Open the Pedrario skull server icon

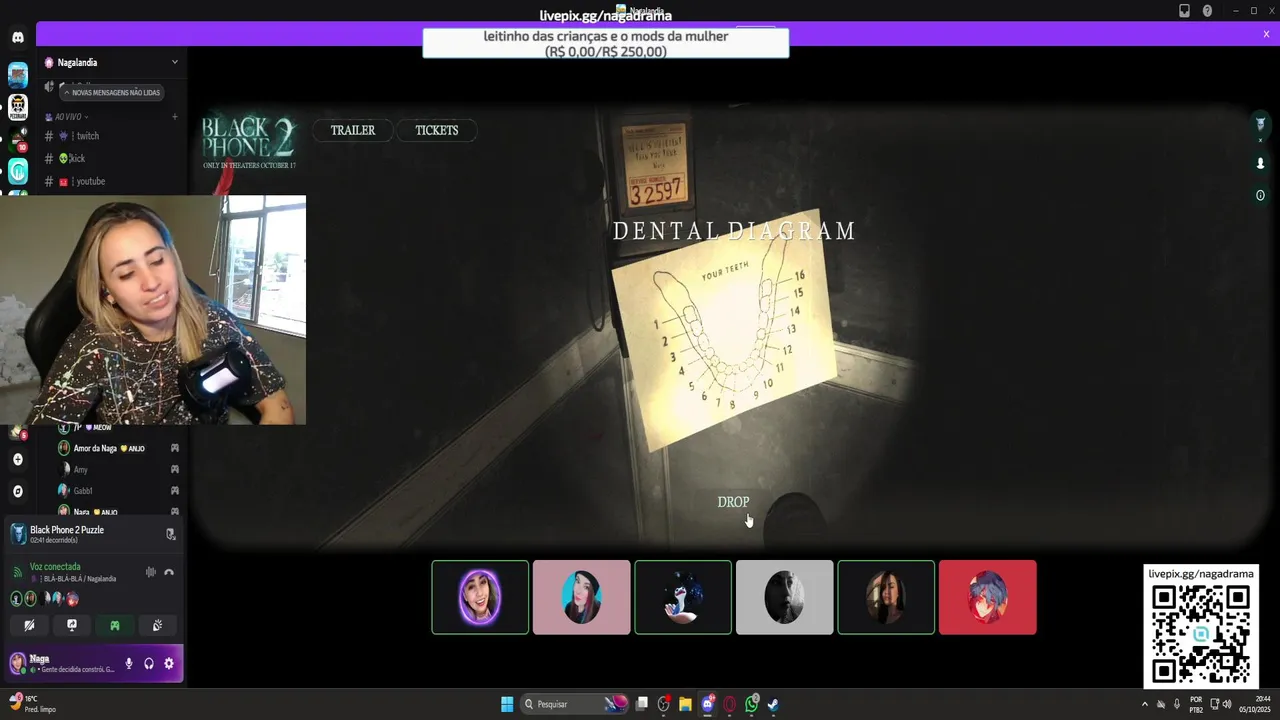18,106
